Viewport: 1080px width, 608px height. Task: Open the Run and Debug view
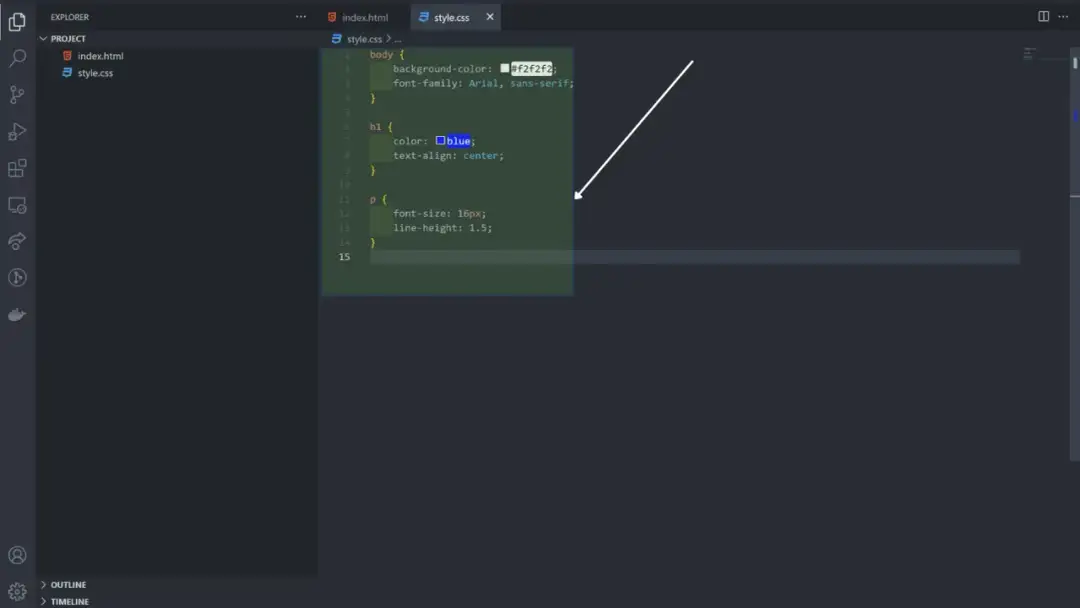tap(16, 131)
